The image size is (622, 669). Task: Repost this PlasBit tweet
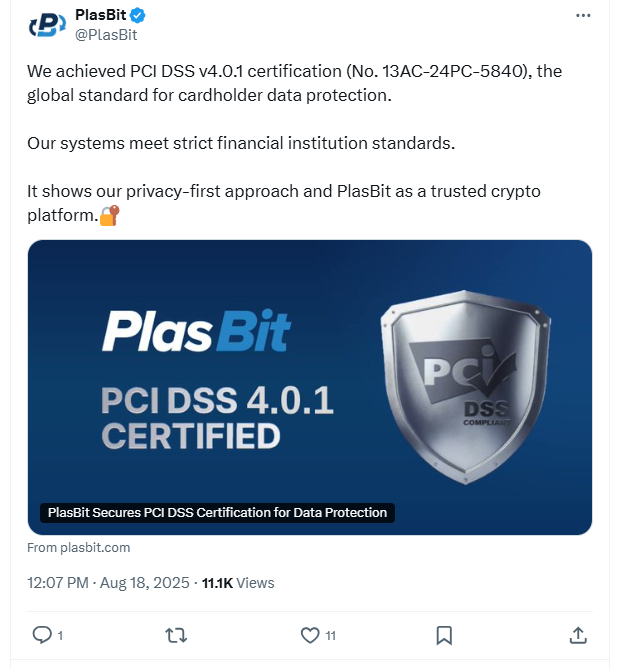176,635
